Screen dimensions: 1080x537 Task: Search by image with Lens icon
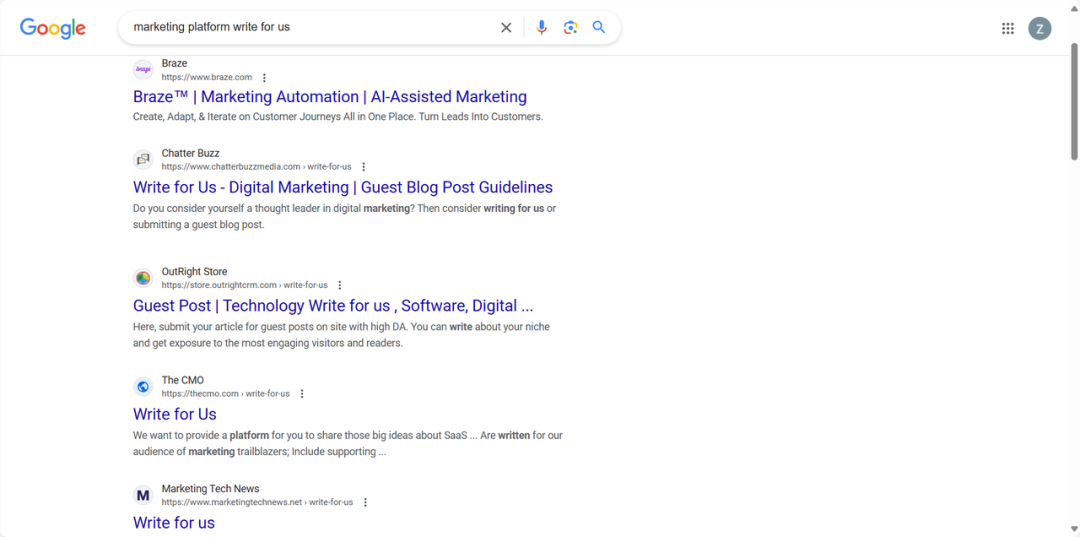[570, 28]
